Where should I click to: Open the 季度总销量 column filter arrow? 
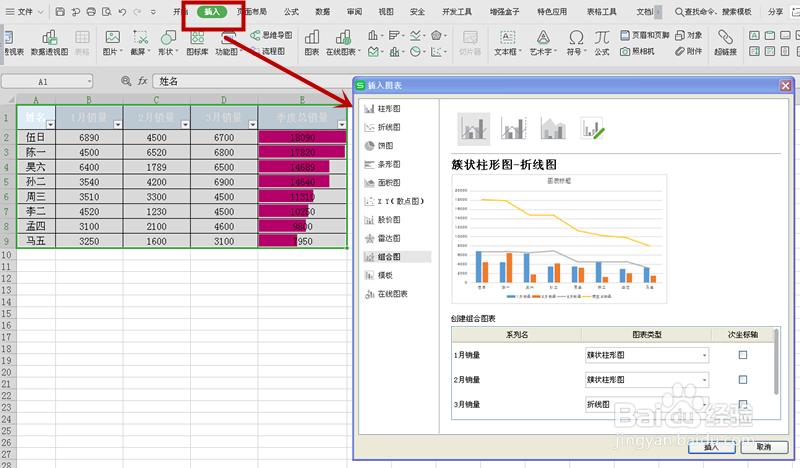pos(342,125)
